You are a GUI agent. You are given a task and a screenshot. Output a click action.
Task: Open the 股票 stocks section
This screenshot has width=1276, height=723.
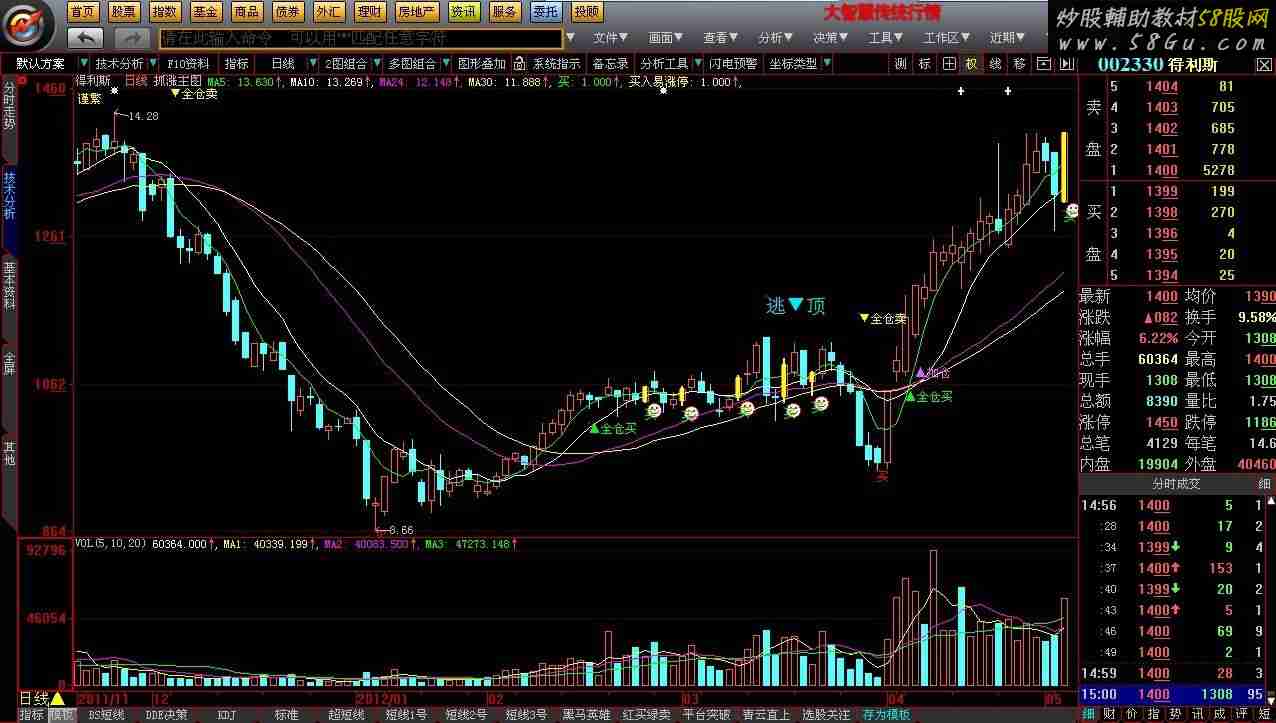tap(125, 12)
